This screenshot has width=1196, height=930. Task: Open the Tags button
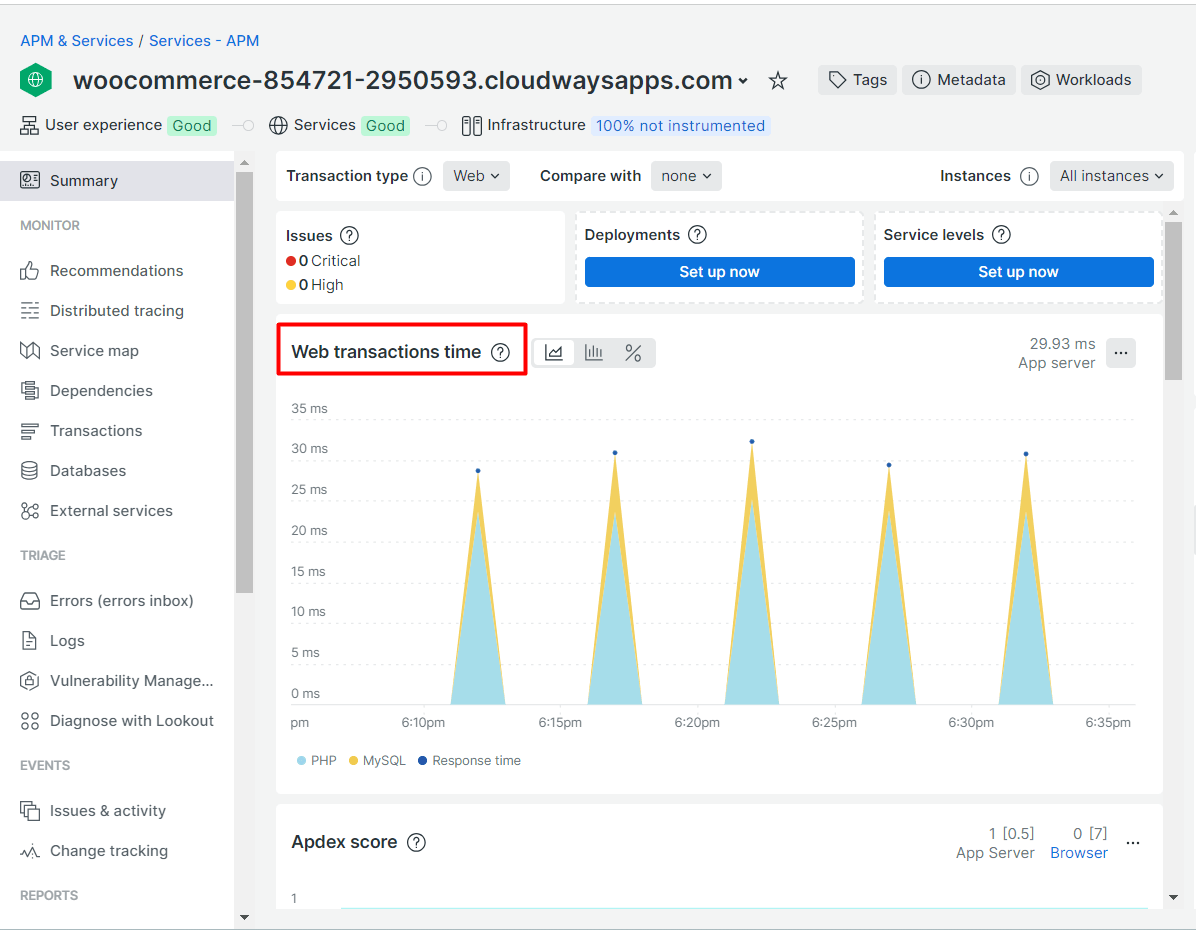tap(857, 80)
